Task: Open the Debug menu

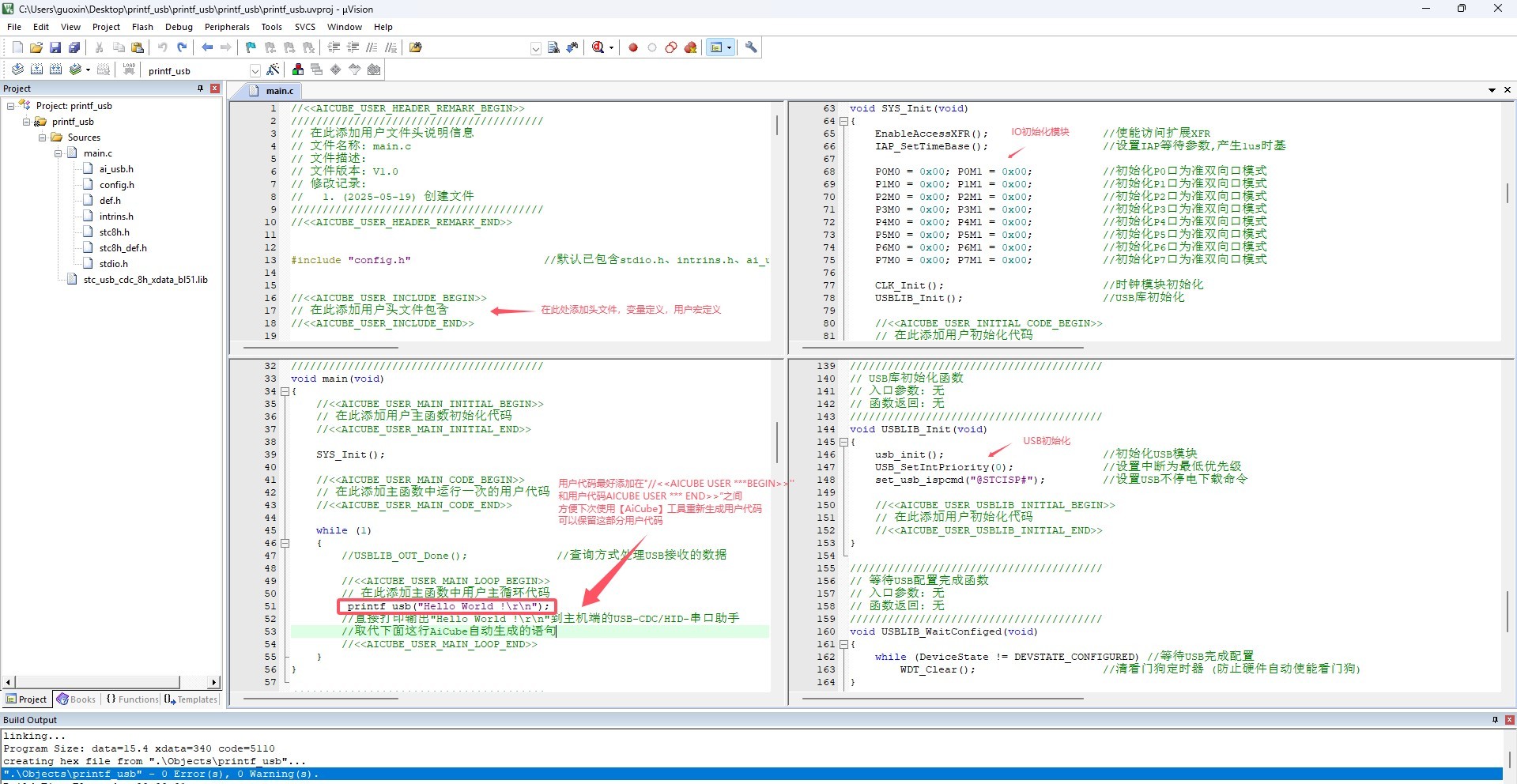Action: (179, 27)
